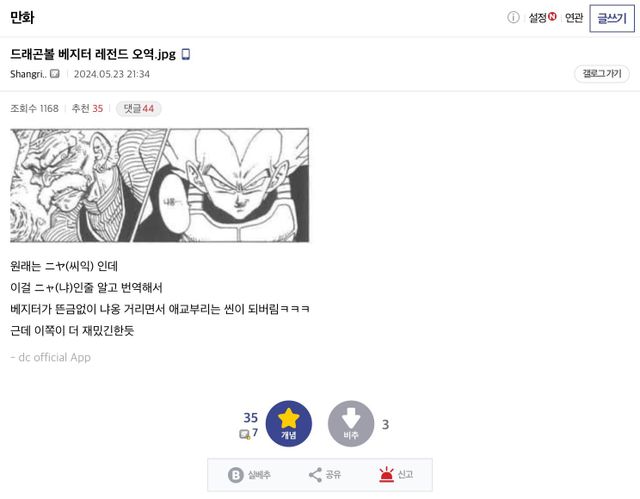Open 설정 settings with N badge

[542, 18]
